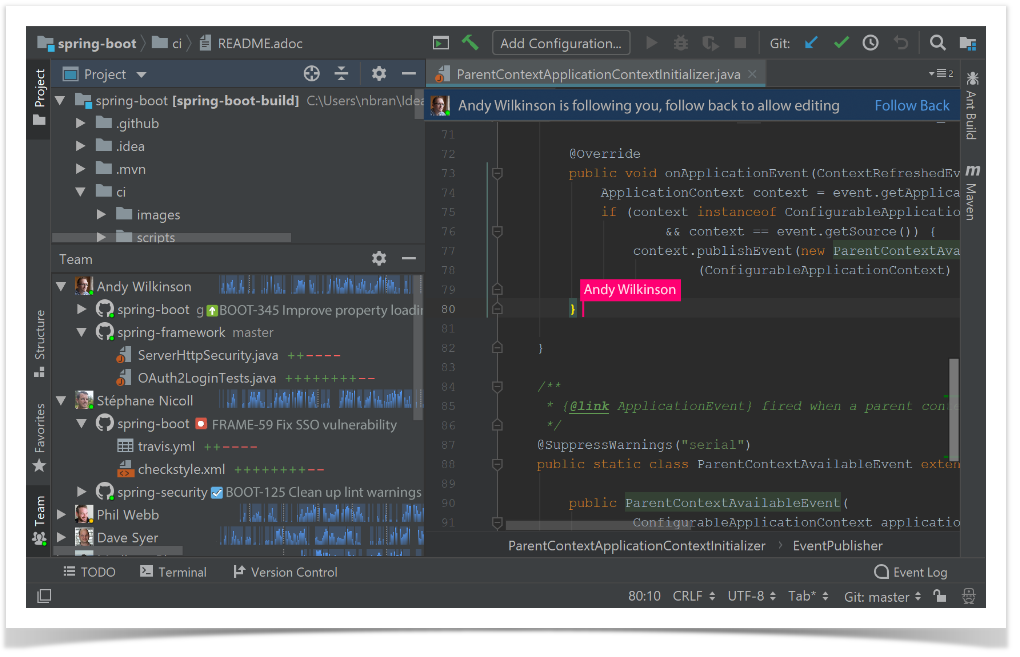Expand the images folder
The width and height of the screenshot is (1020, 657).
pyautogui.click(x=101, y=214)
